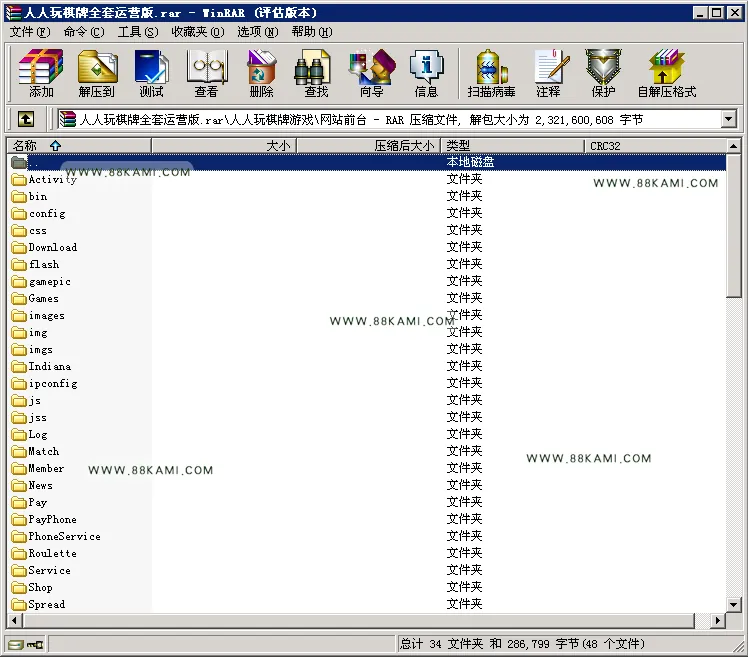748x657 pixels.
Task: Select the Indiana folder name
Action: coord(50,366)
